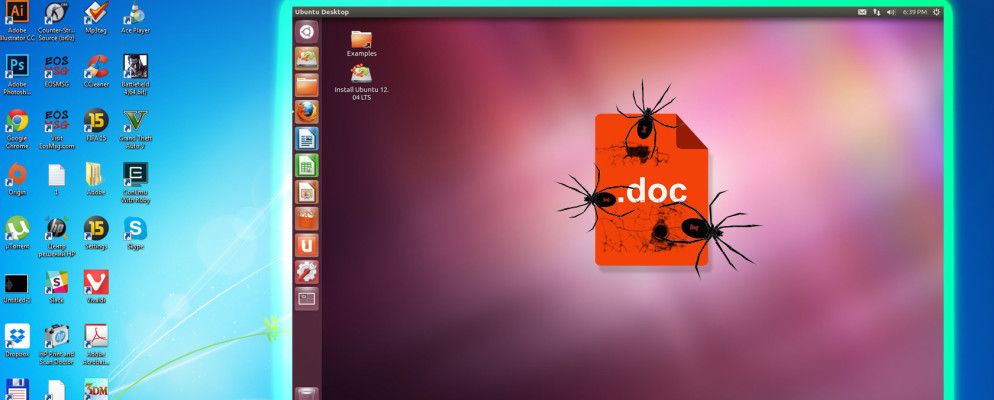Open Battlefield 4 shortcut
Image resolution: width=994 pixels, height=400 pixels.
pyautogui.click(x=135, y=74)
